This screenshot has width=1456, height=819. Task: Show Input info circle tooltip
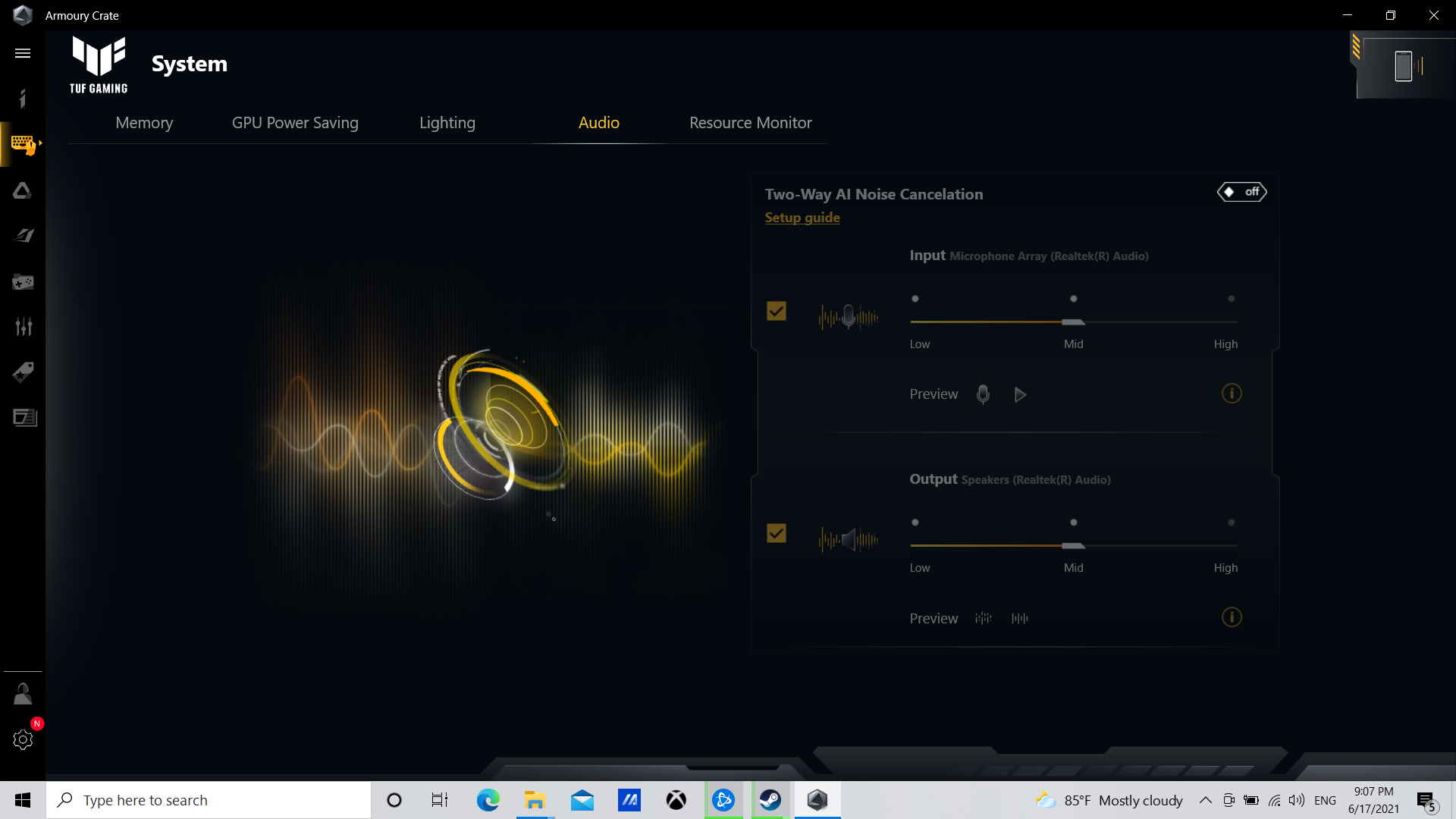[1232, 394]
